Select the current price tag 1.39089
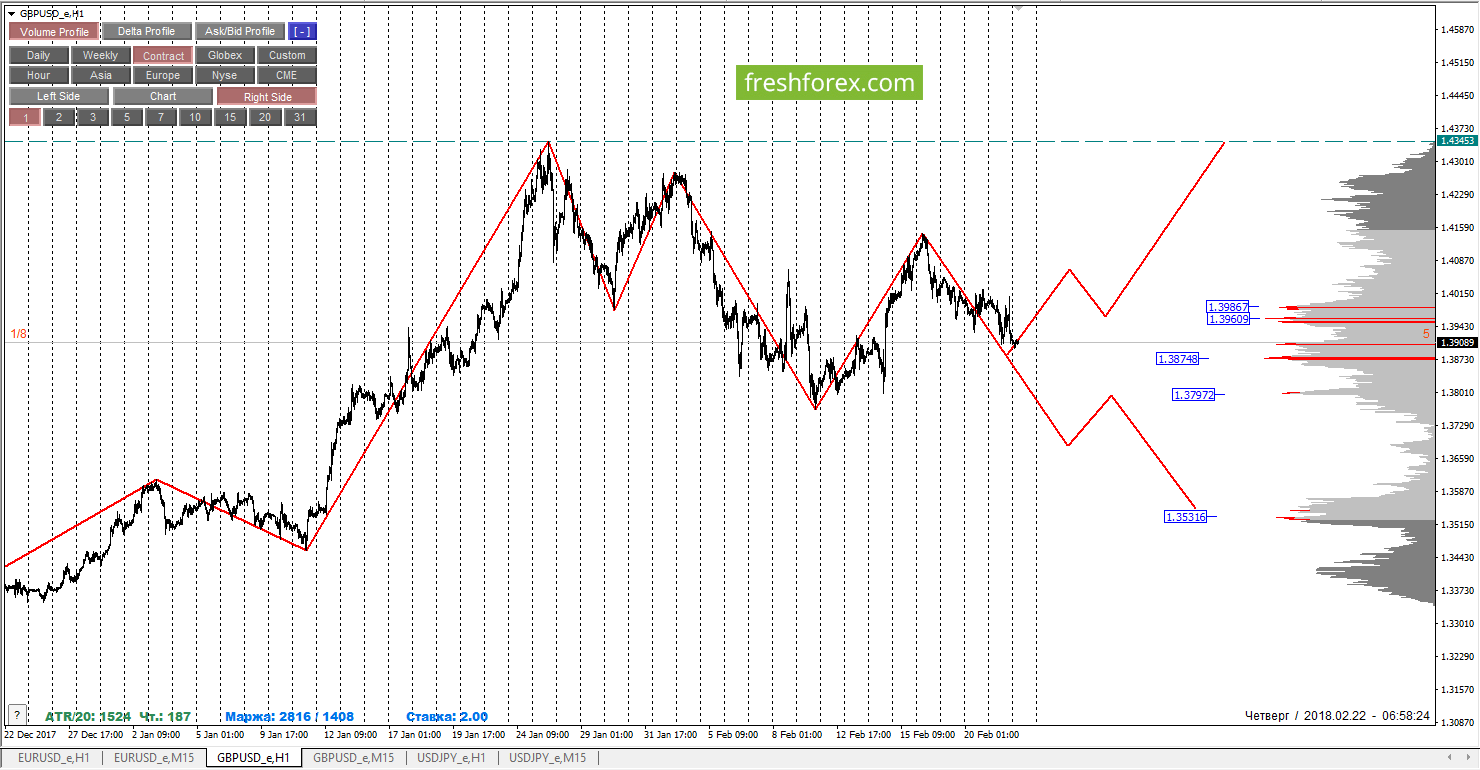The width and height of the screenshot is (1480, 770). tap(1457, 342)
